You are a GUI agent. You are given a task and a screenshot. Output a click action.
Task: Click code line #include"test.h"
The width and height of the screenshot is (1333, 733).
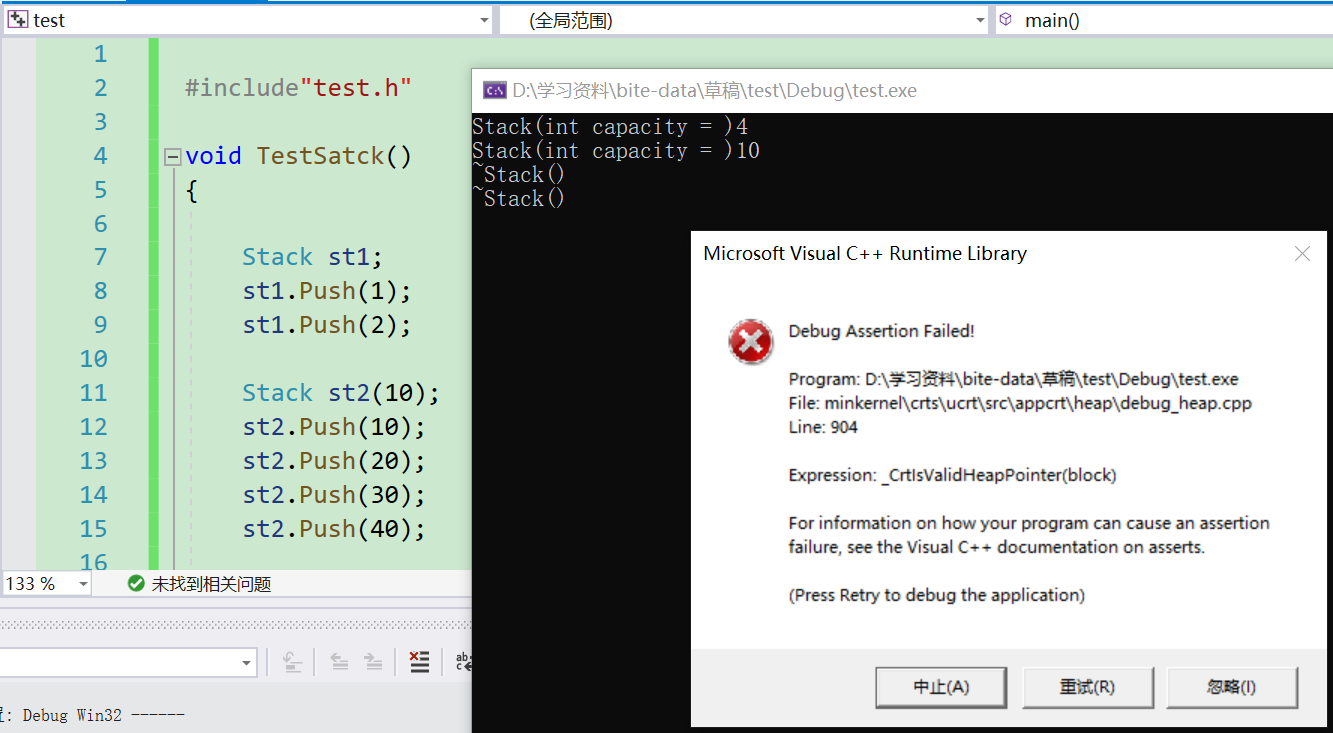(x=298, y=88)
